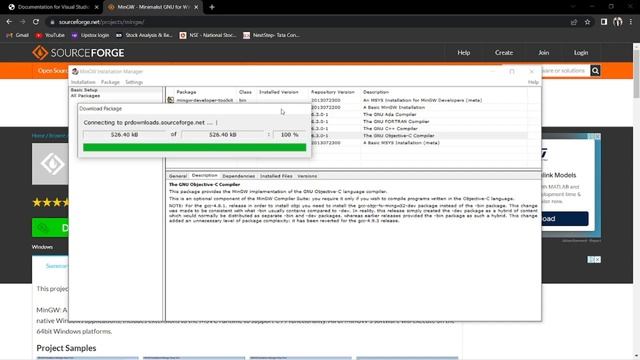Select The GNU FORTRAN Compiler row
The height and width of the screenshot is (360, 640).
(x=396, y=122)
